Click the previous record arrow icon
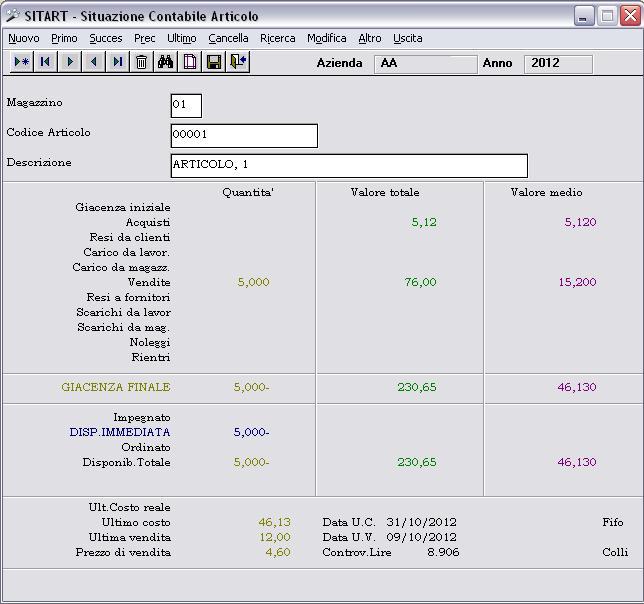 pos(94,62)
